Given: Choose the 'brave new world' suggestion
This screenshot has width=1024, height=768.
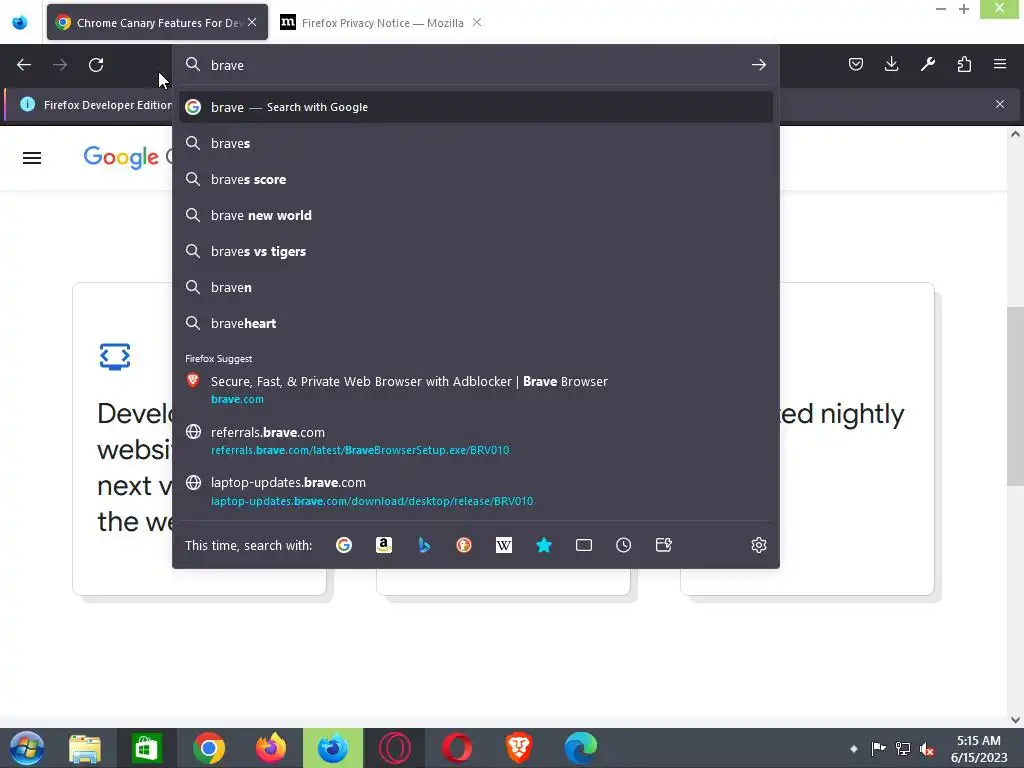Looking at the screenshot, I should (476, 215).
